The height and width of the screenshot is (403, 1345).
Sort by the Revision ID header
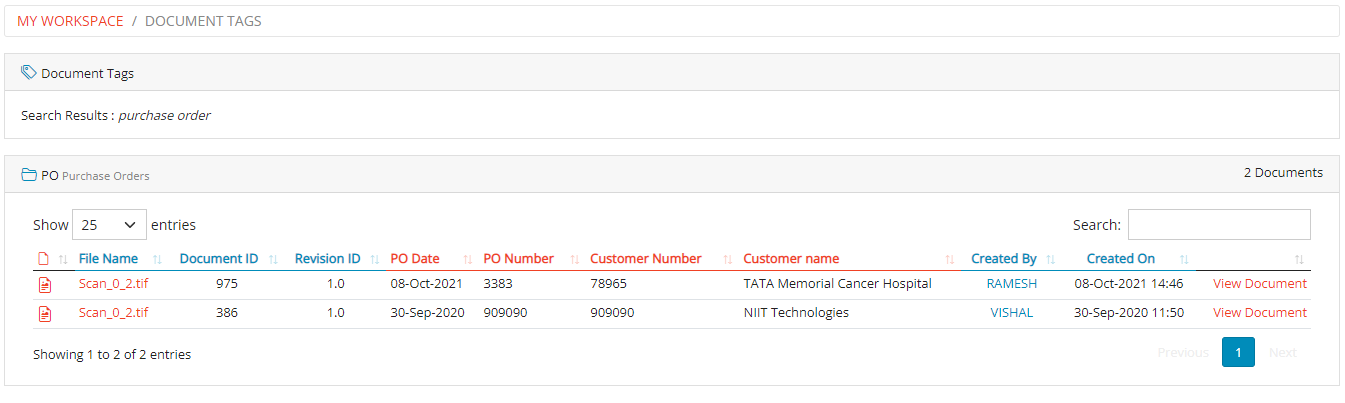327,259
